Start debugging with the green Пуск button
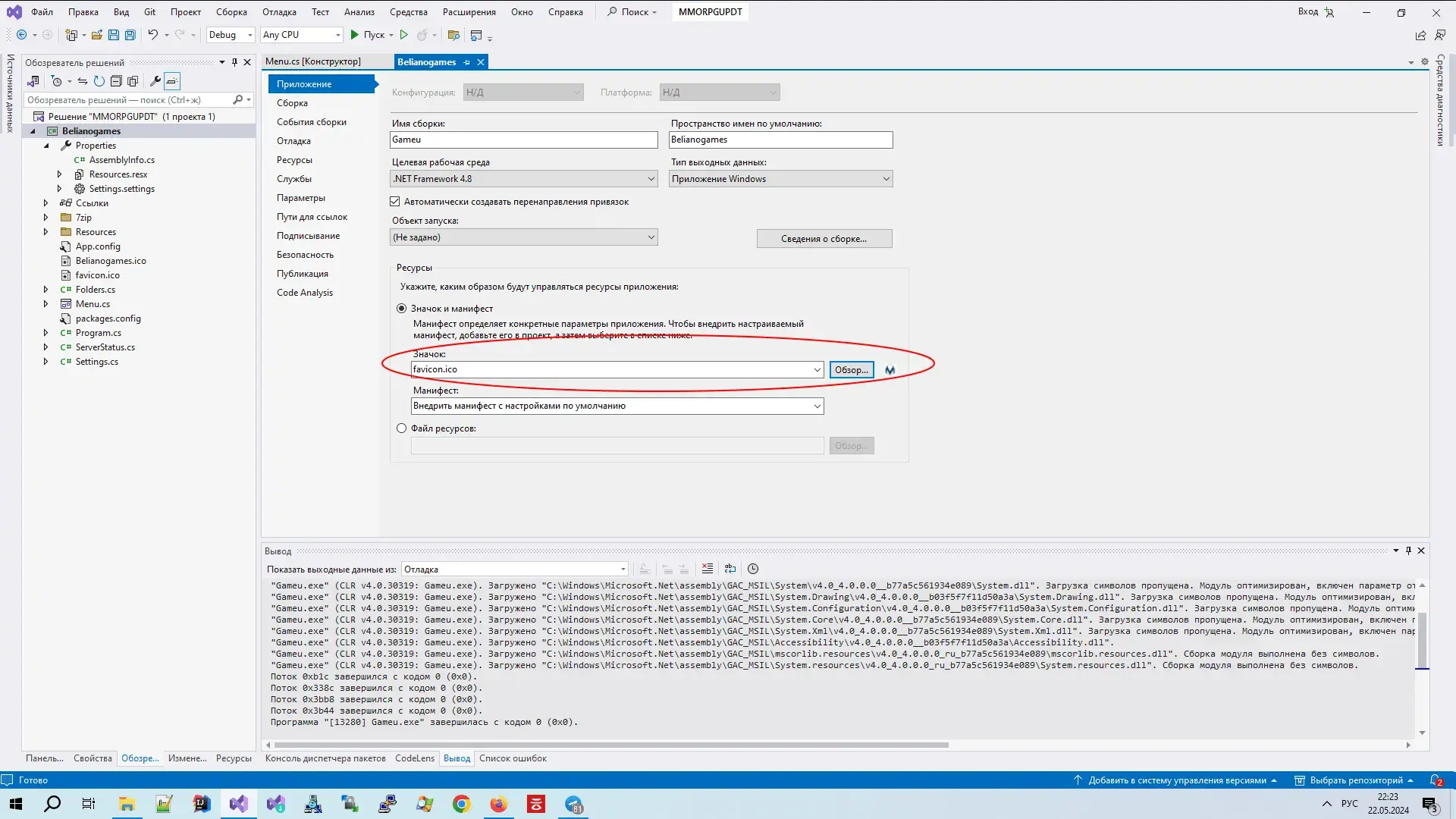The width and height of the screenshot is (1456, 819). coord(368,35)
